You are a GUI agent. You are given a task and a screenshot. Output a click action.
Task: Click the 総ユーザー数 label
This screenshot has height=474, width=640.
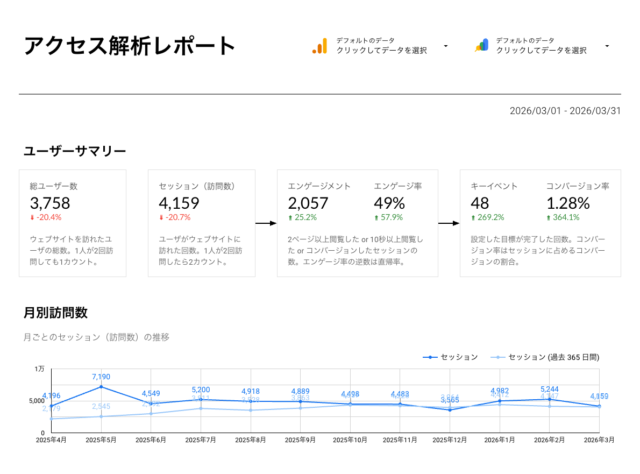coord(53,186)
